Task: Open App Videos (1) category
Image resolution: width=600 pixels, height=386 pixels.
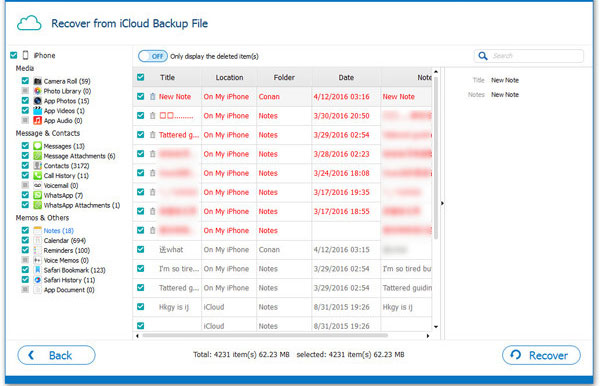Action: [x=64, y=111]
